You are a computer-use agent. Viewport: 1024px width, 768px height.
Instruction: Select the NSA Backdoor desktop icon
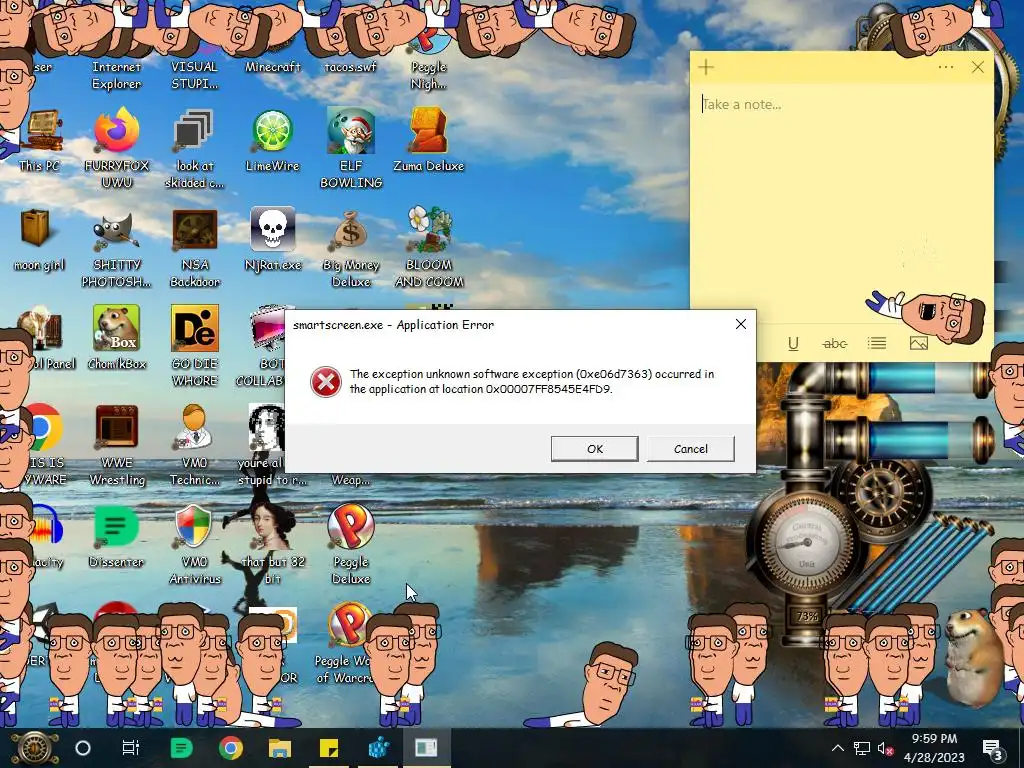coord(194,248)
